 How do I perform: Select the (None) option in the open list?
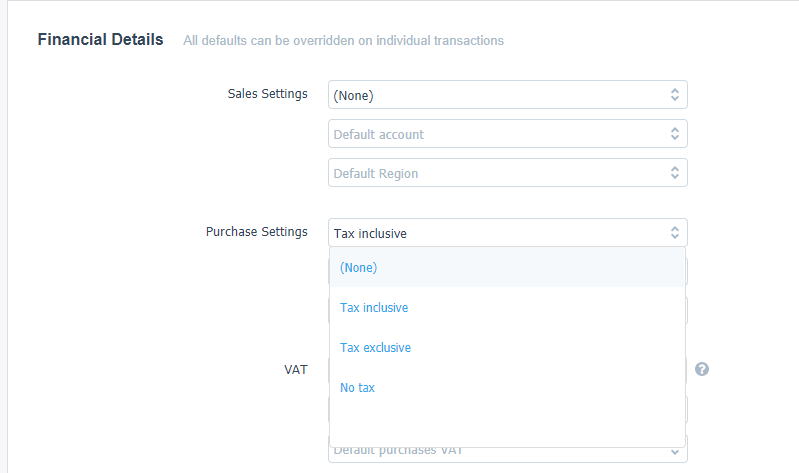point(358,267)
